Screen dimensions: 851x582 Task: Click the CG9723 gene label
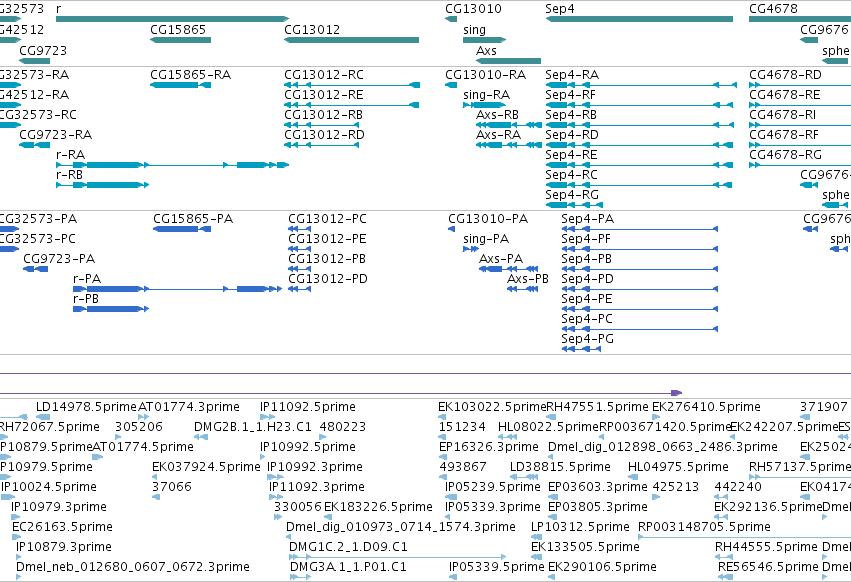[x=43, y=50]
